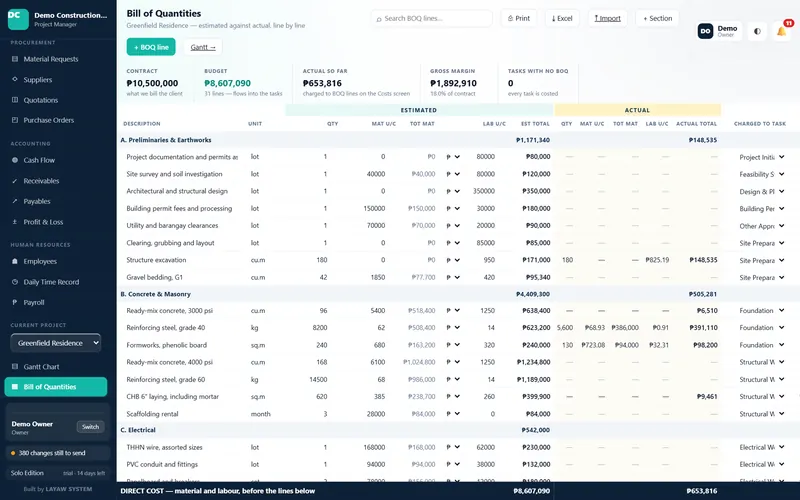Click the search magnifier icon
Image resolution: width=800 pixels, height=500 pixels.
379,19
